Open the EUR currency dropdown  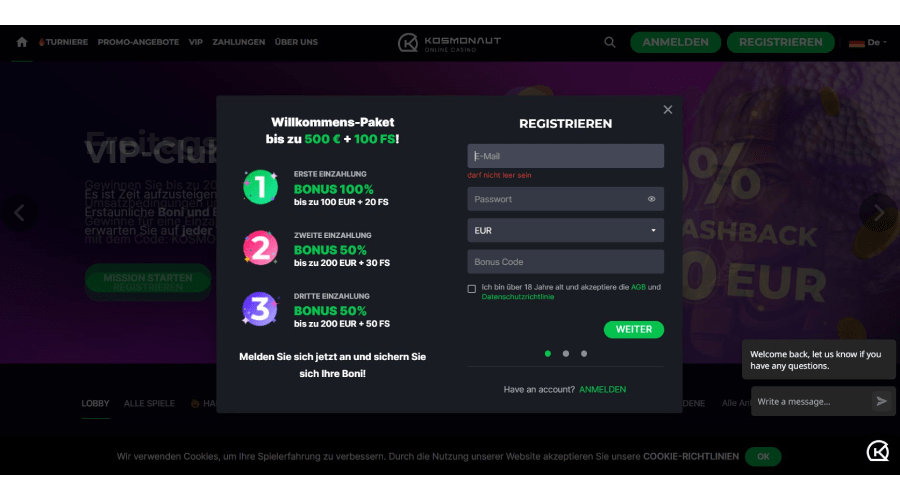tap(565, 230)
